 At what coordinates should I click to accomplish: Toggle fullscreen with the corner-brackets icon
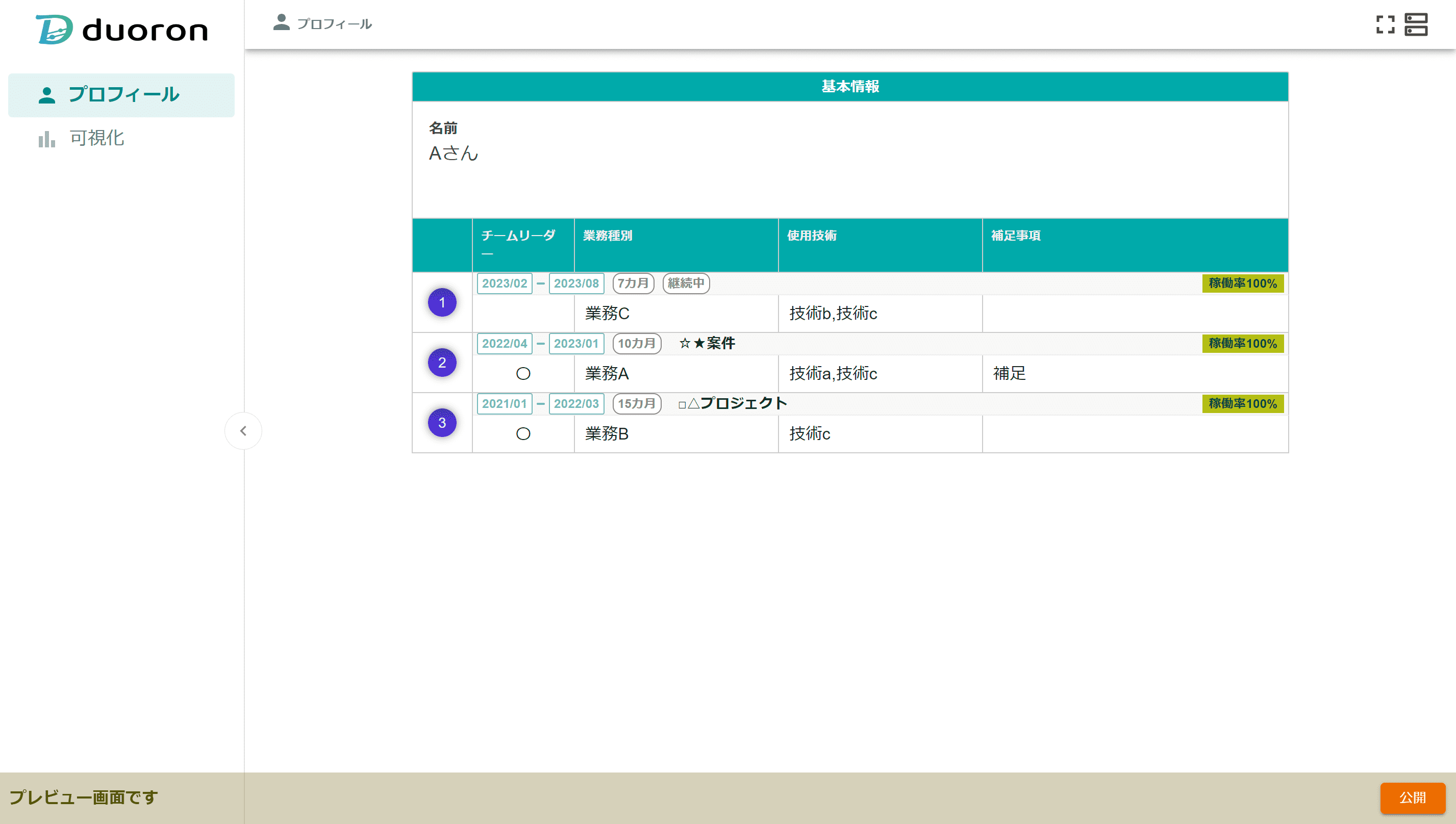1385,24
